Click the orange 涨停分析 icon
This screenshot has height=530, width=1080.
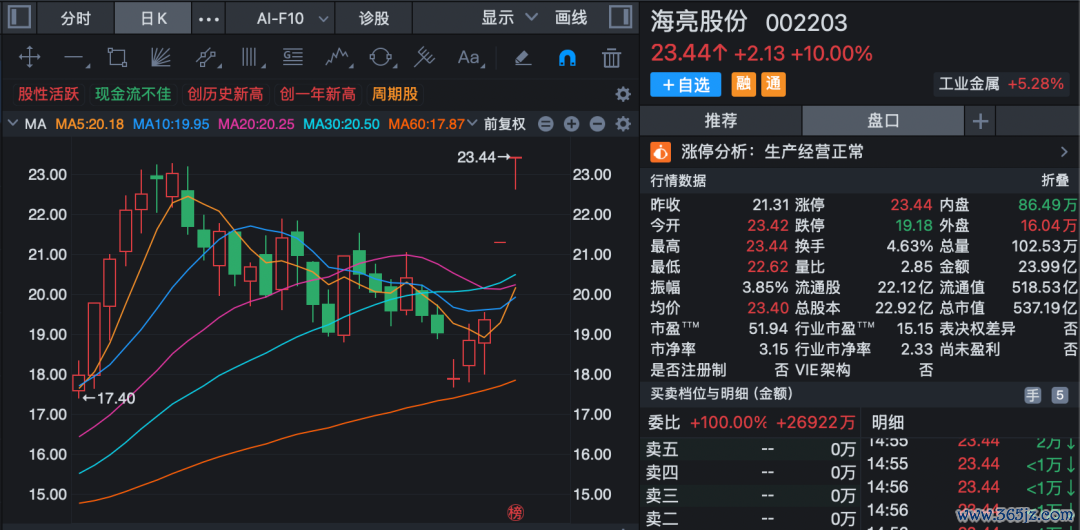(x=661, y=152)
